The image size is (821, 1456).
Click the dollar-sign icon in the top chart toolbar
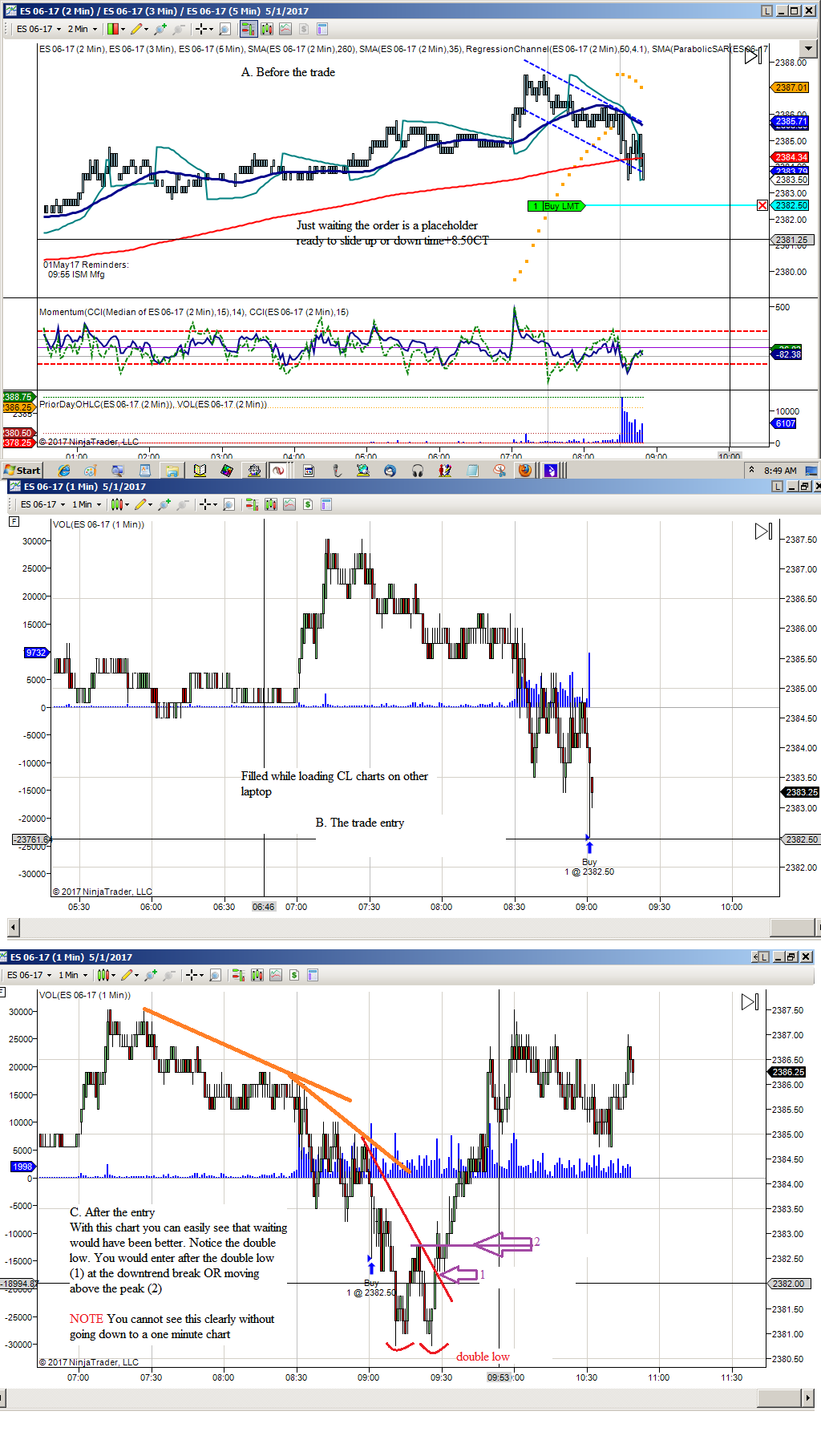pos(304,29)
